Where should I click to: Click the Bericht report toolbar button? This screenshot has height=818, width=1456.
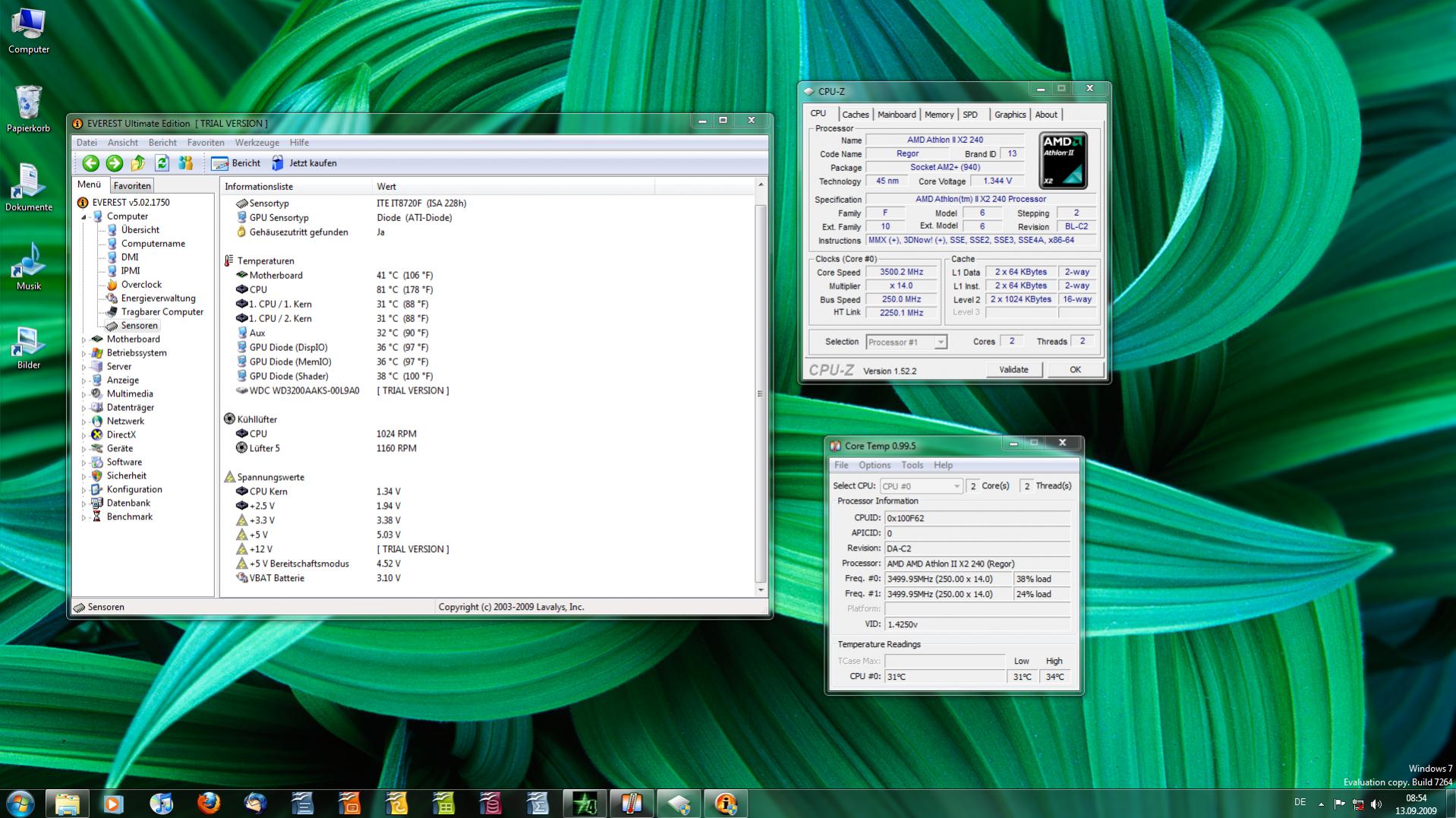coord(236,163)
